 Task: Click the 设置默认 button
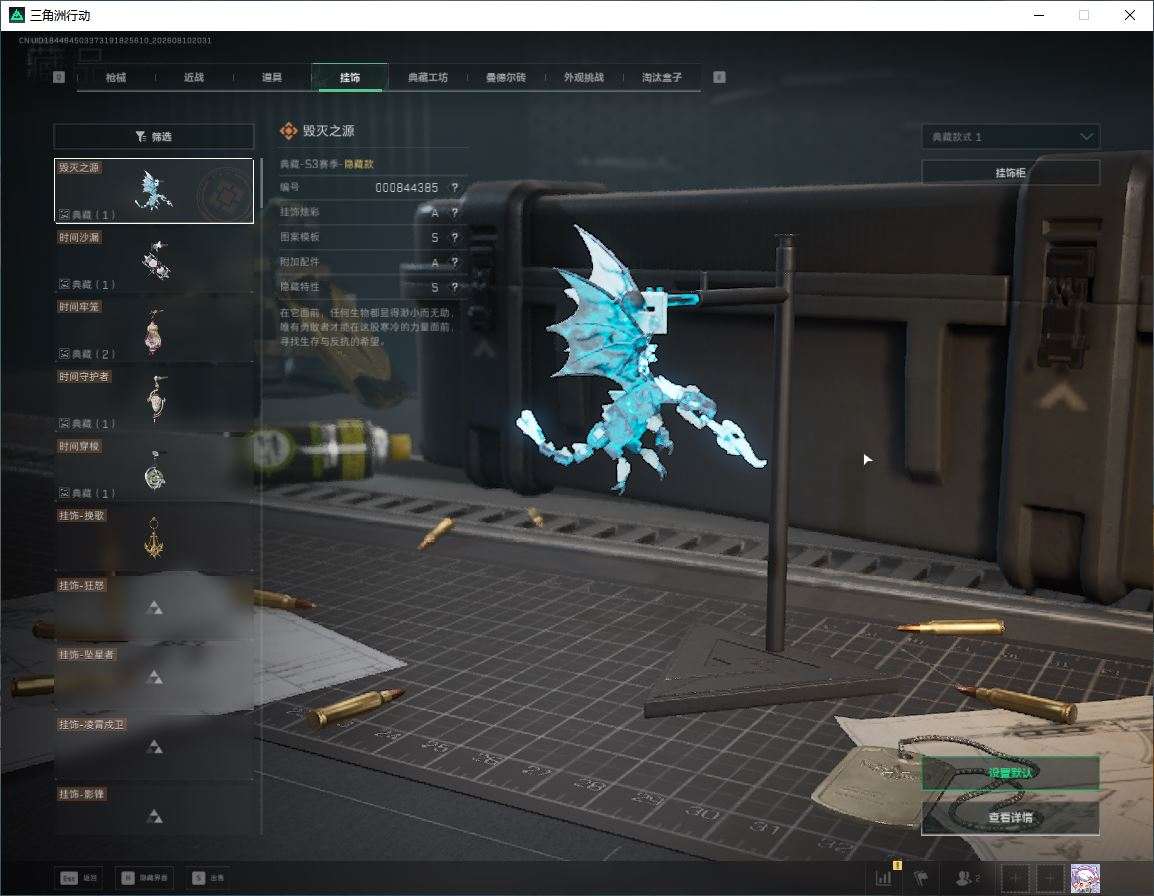click(1010, 773)
